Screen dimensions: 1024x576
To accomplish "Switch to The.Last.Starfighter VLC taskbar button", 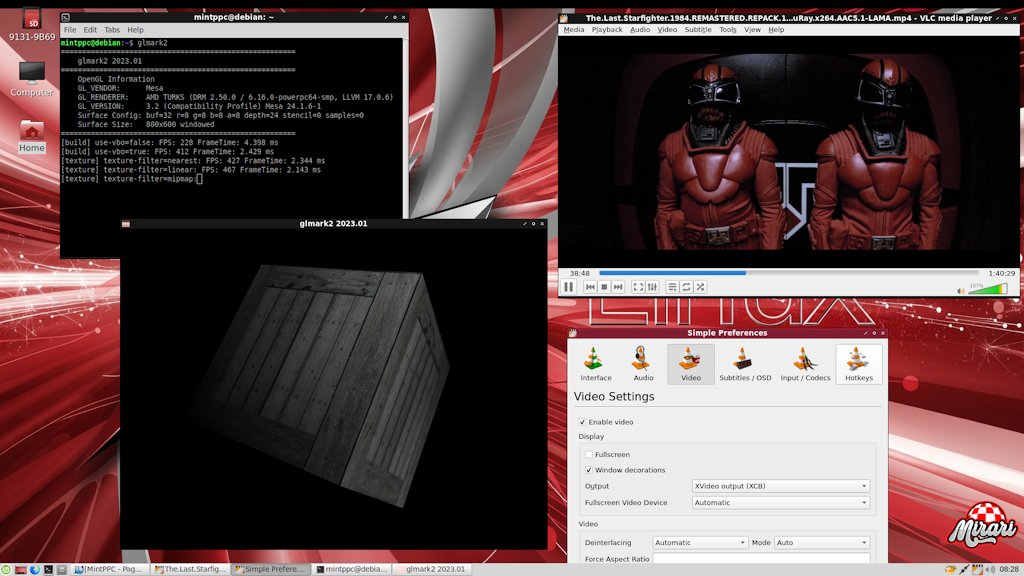I will [x=190, y=569].
